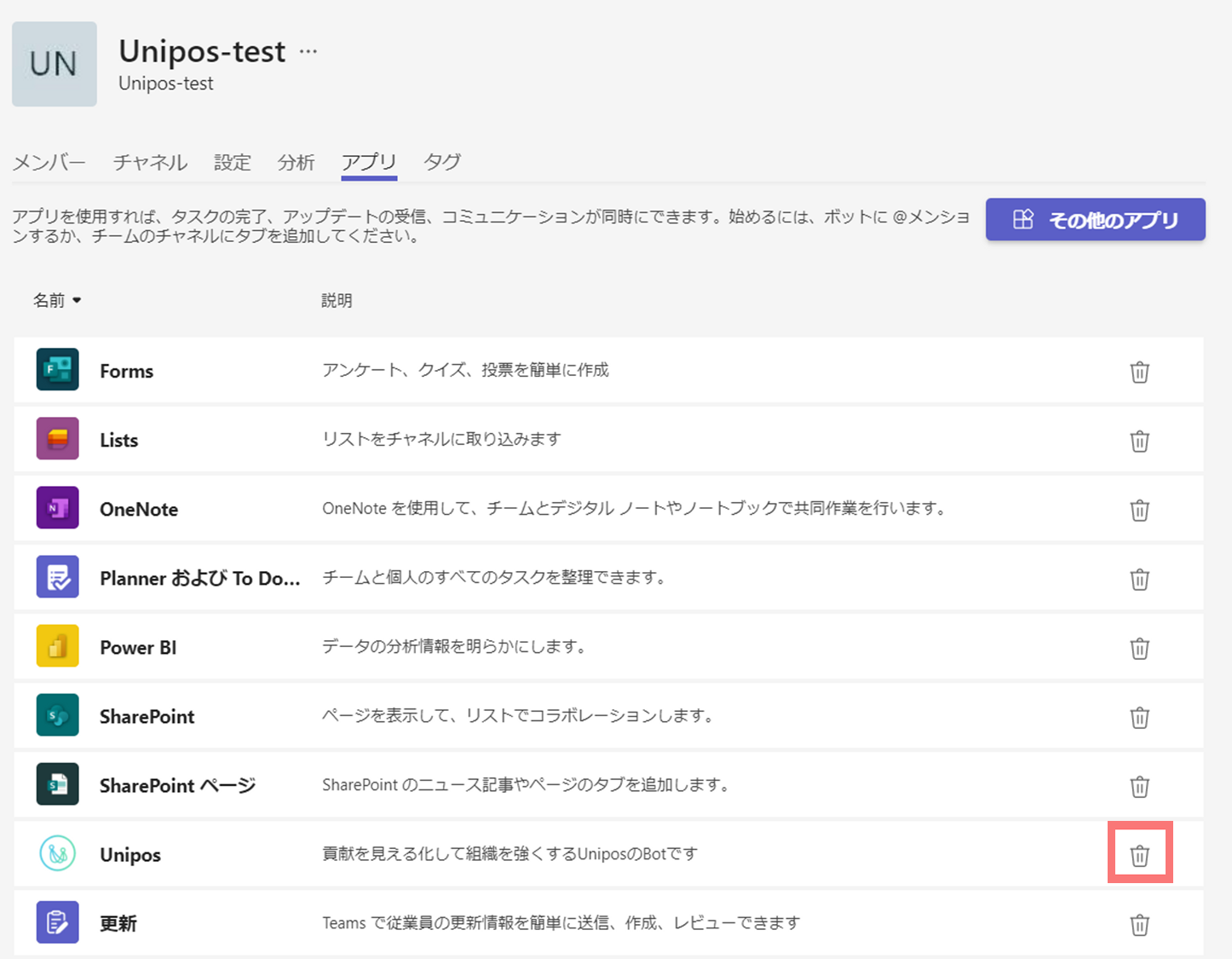
Task: Open the タグ tab
Action: point(442,162)
